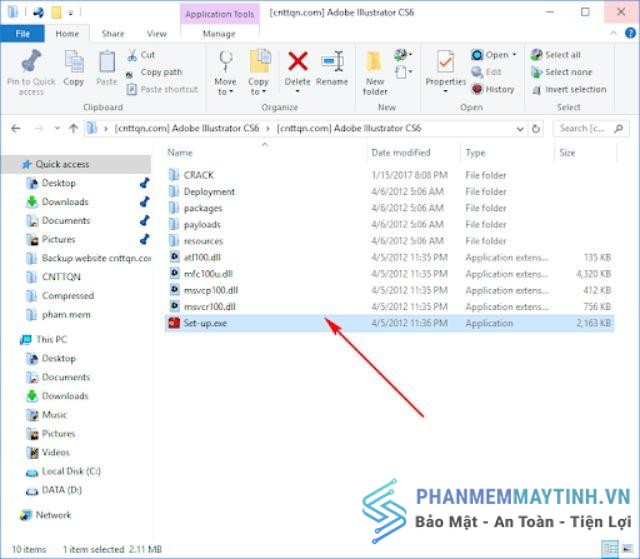This screenshot has width=640, height=559.
Task: Select the resources folder
Action: coord(390,241)
